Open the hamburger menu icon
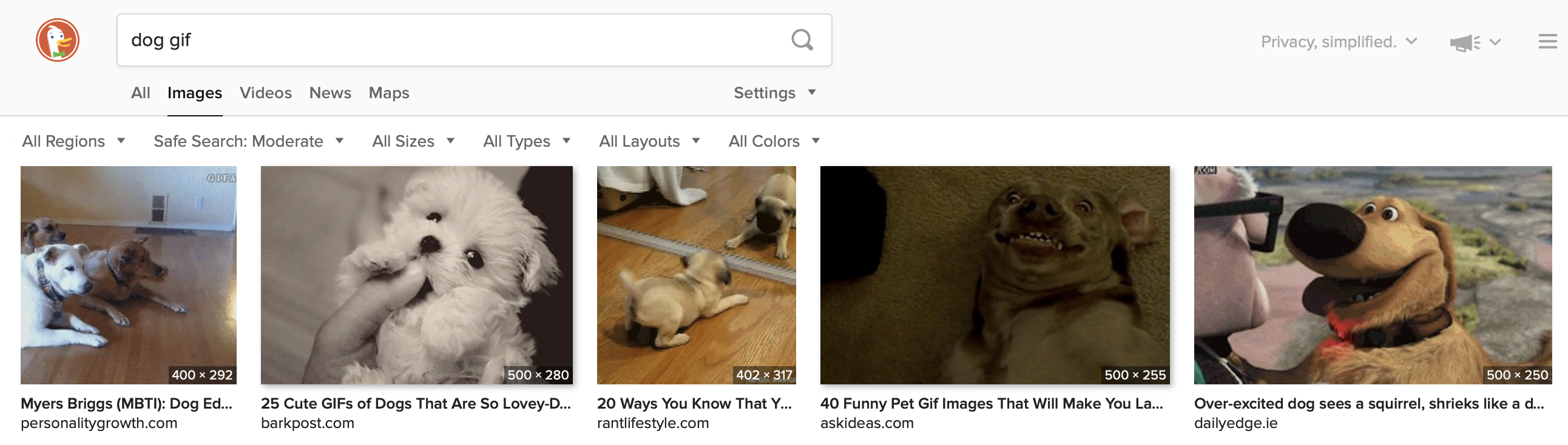Screen dimensions: 1568x445 [1547, 41]
